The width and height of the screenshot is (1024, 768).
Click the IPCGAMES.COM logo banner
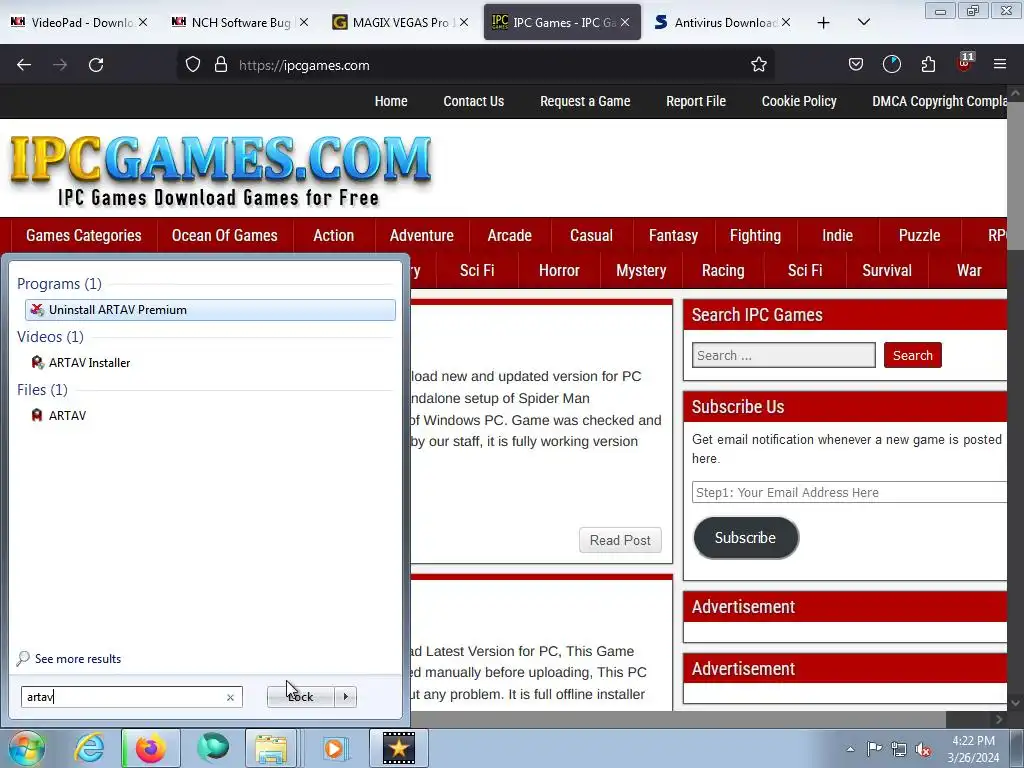221,170
